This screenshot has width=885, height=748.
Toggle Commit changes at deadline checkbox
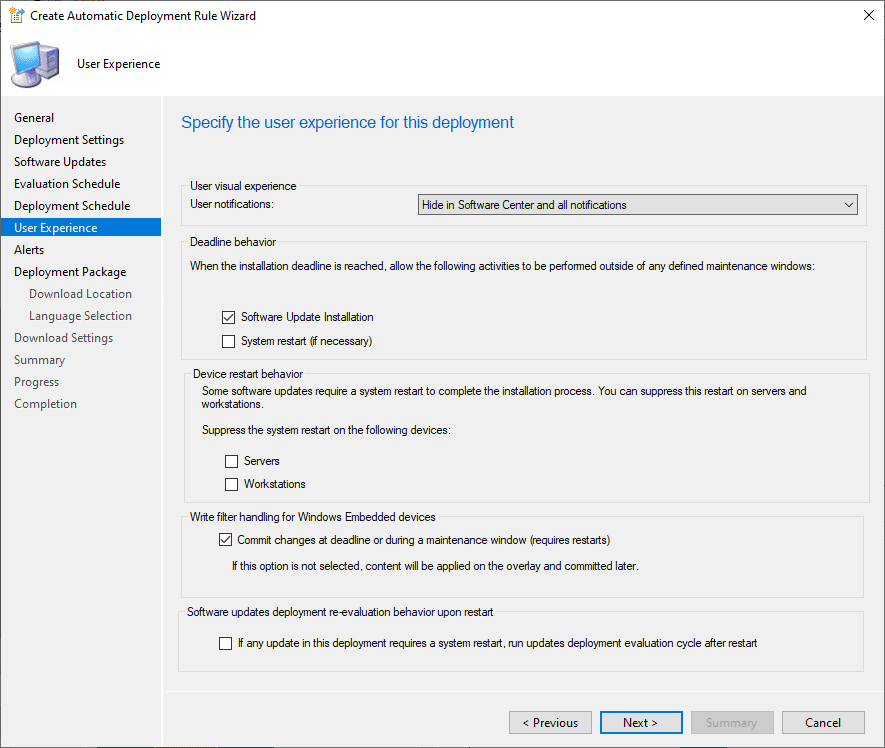(225, 540)
